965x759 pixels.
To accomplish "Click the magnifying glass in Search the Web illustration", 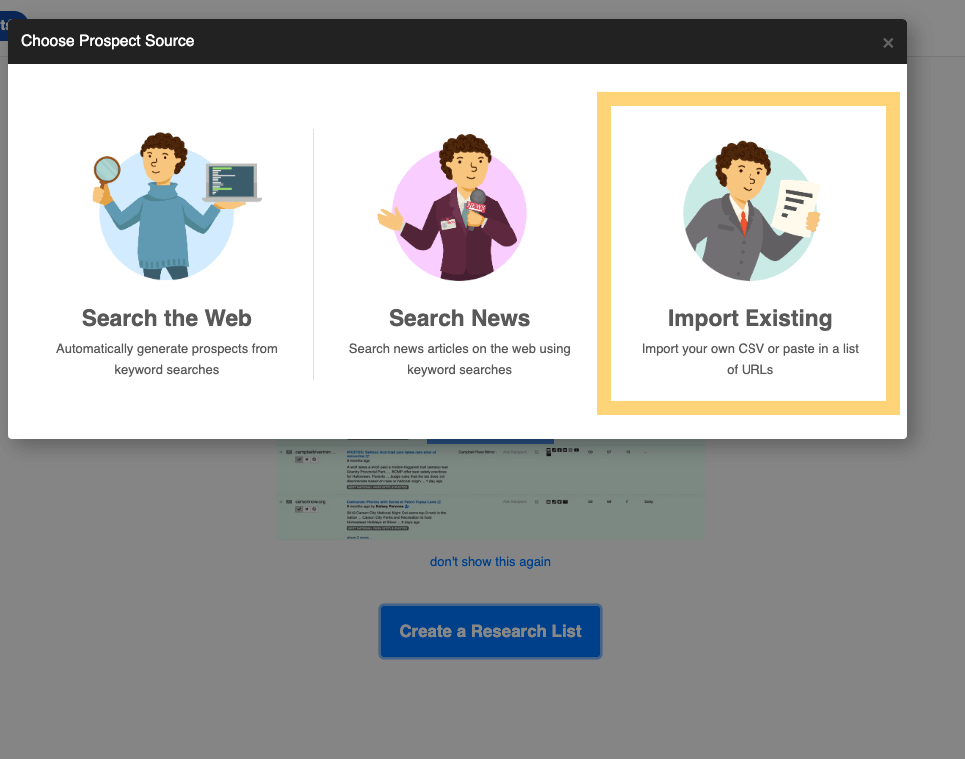I will coord(107,171).
